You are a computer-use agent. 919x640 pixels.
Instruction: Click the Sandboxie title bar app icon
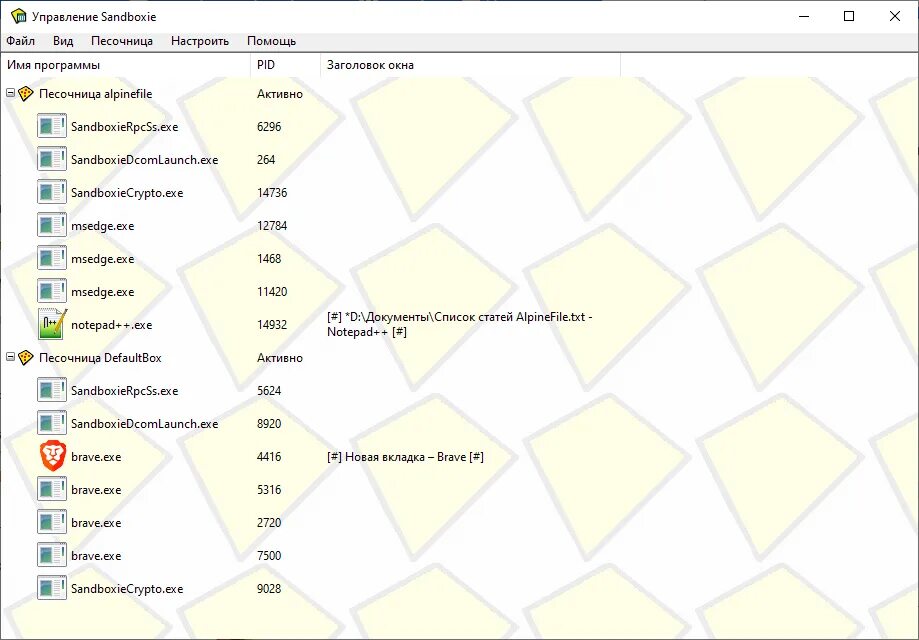click(19, 16)
